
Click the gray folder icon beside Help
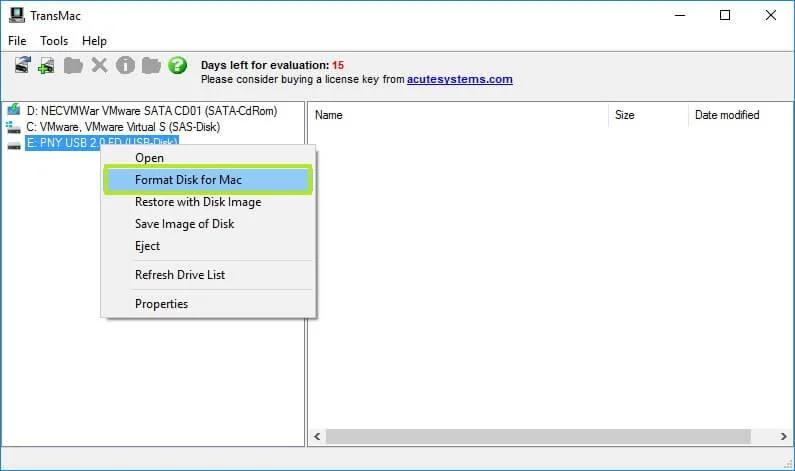click(151, 65)
